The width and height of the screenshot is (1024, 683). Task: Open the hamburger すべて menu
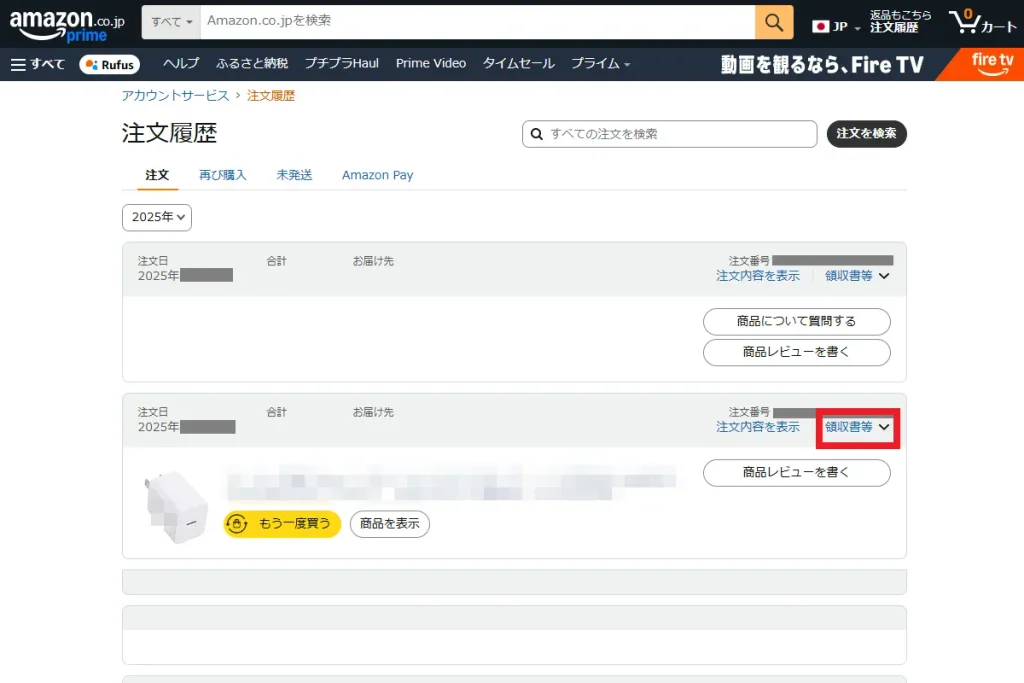(x=38, y=64)
